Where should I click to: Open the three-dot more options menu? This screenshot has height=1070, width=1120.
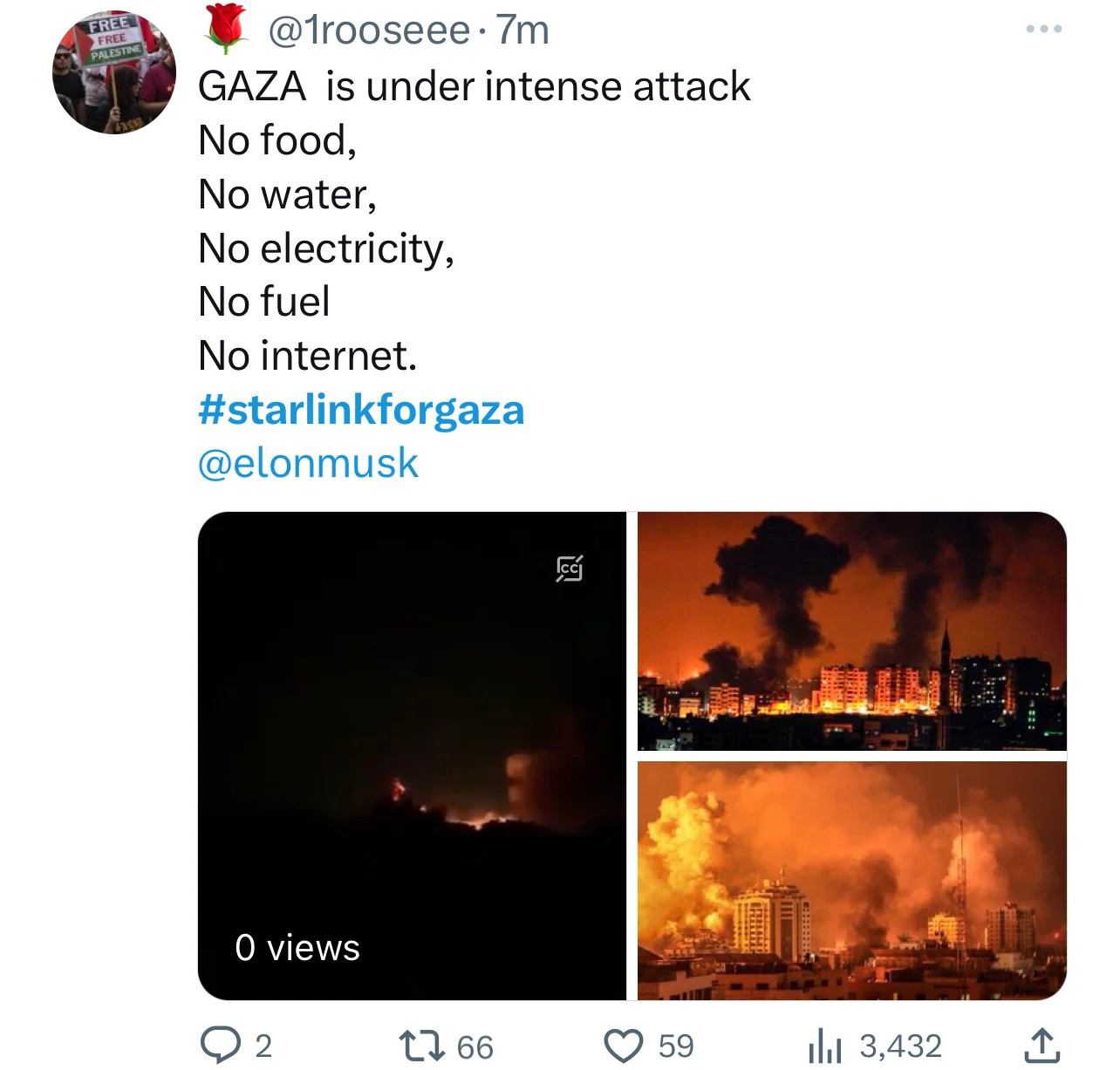[x=1044, y=30]
